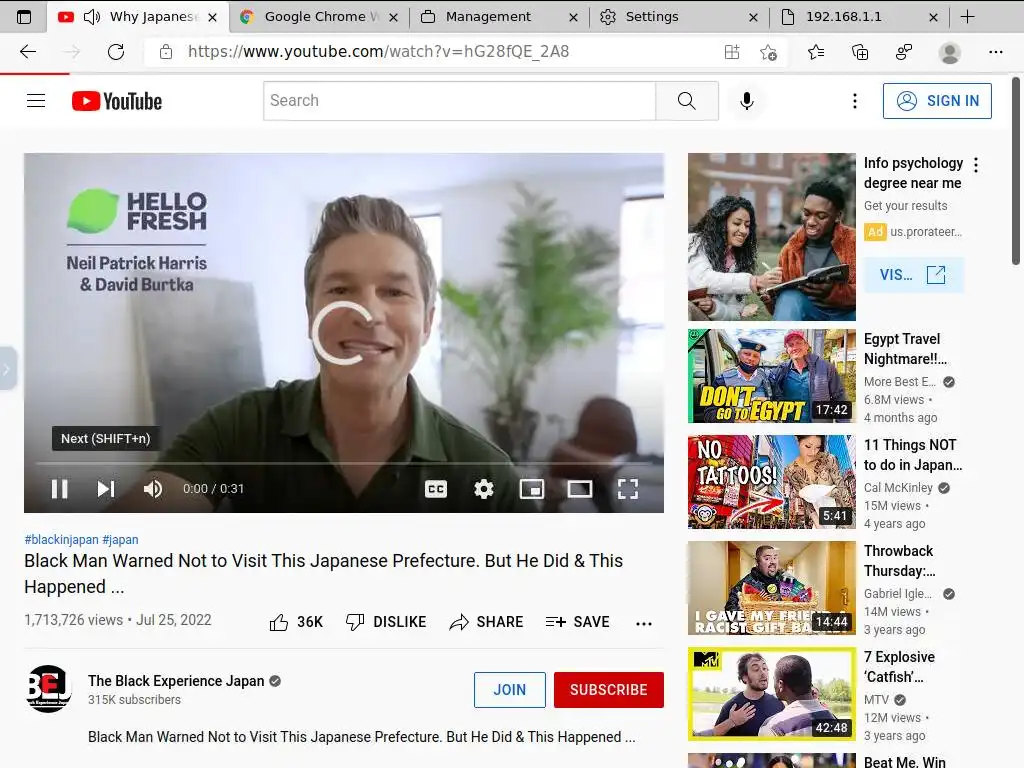Image resolution: width=1024 pixels, height=768 pixels.
Task: Open browser Settings and more ellipsis
Action: click(995, 52)
